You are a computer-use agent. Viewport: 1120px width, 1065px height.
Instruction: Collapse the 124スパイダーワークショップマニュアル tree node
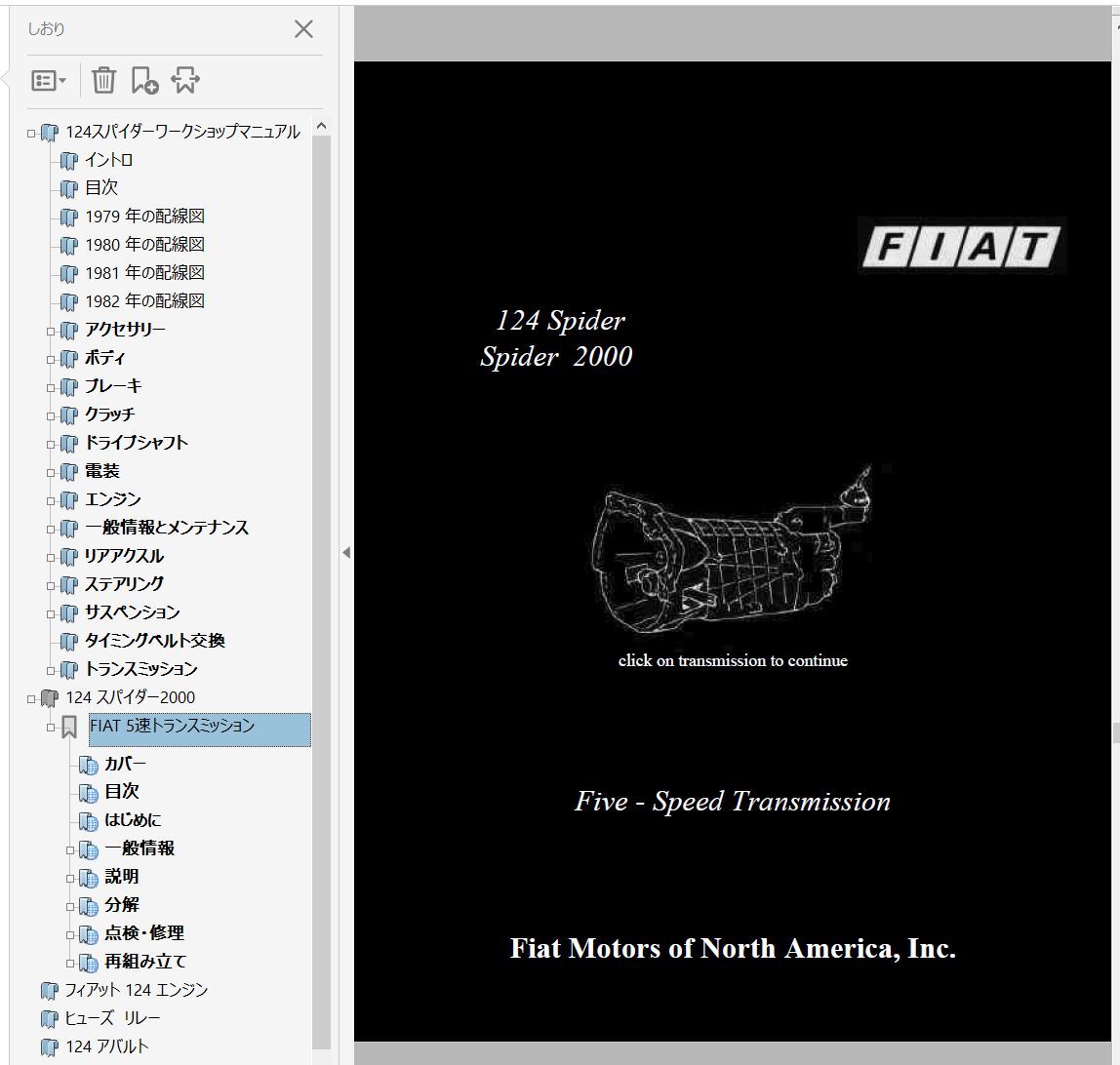(x=30, y=133)
